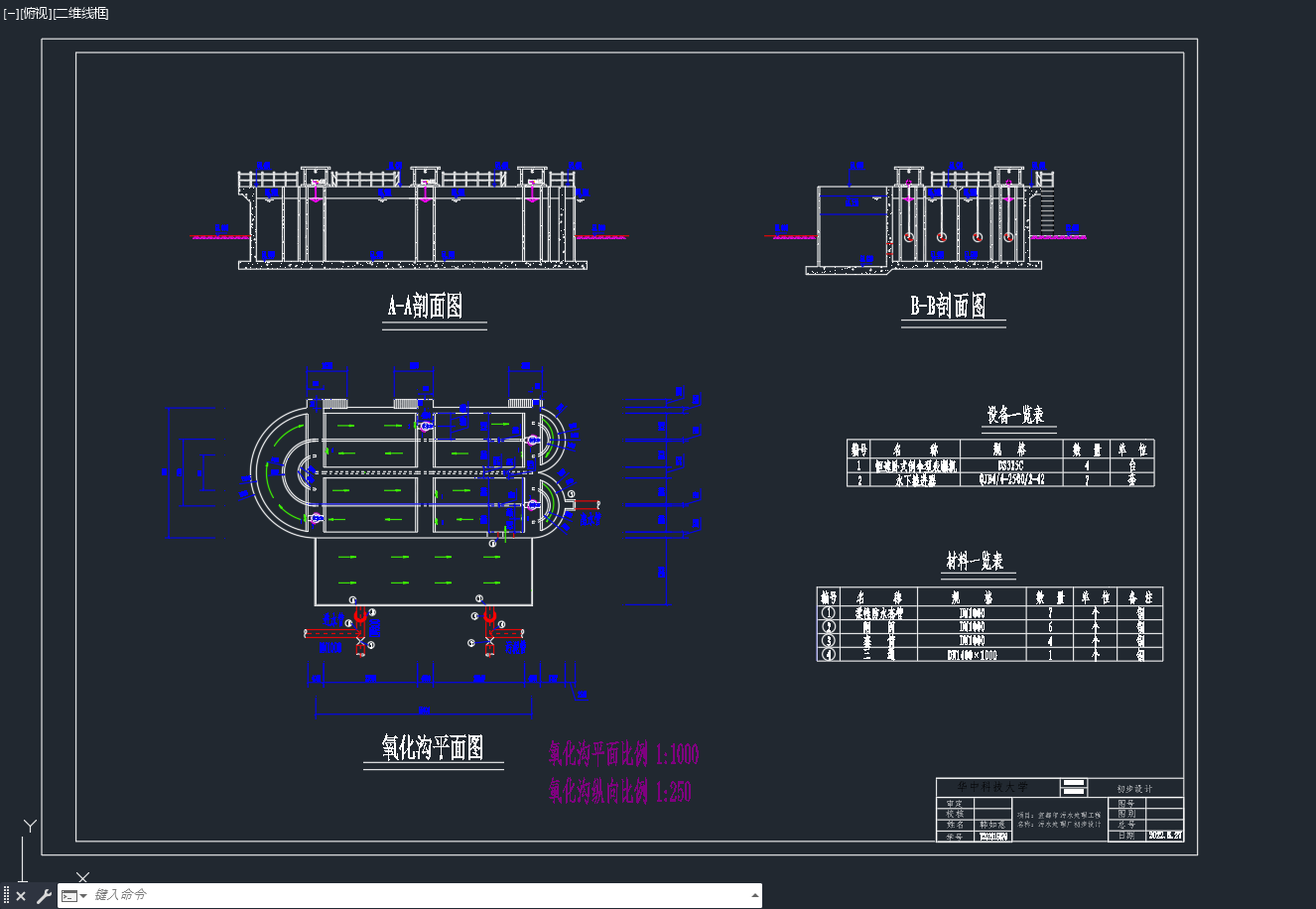
Task: Open the [-] viewport controls menu
Action: pos(11,13)
